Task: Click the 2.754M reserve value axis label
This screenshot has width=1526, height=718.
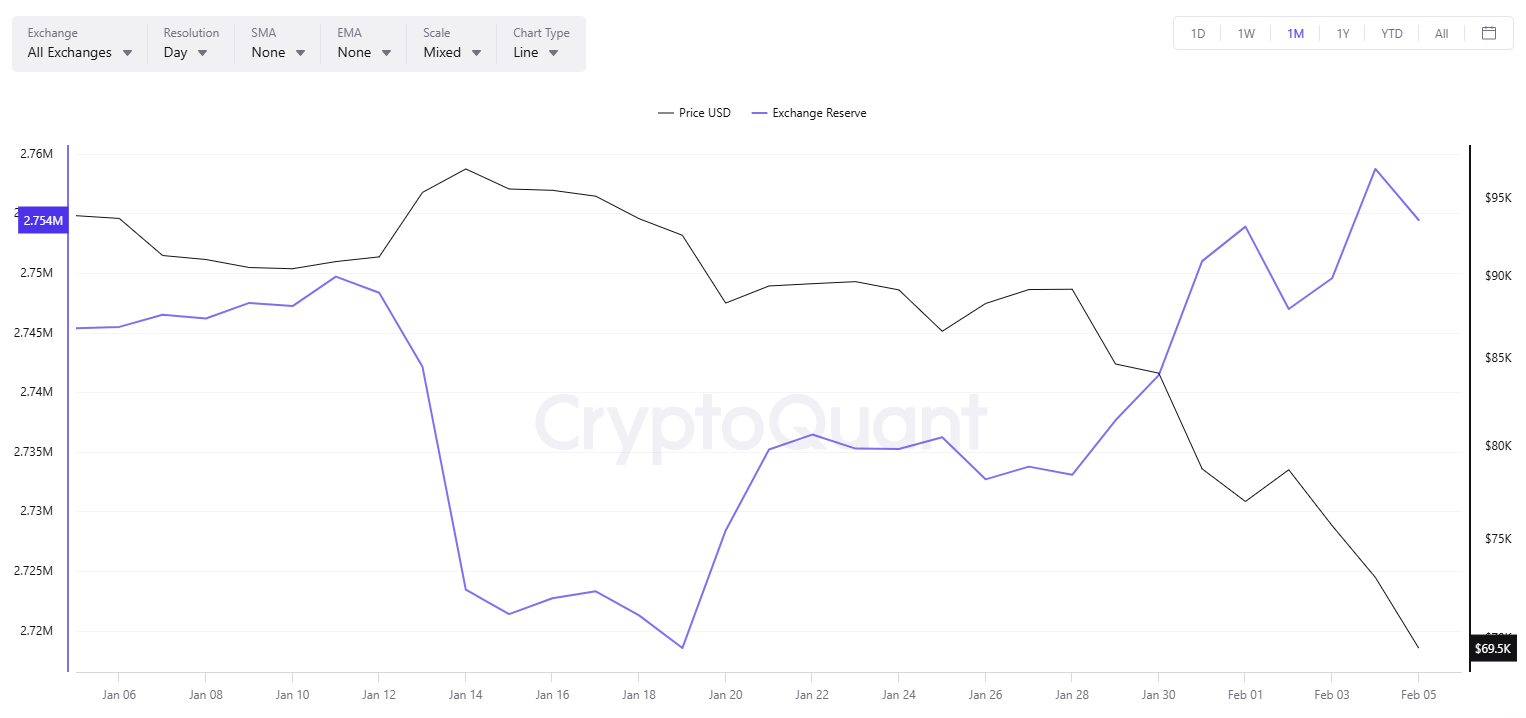Action: point(42,219)
